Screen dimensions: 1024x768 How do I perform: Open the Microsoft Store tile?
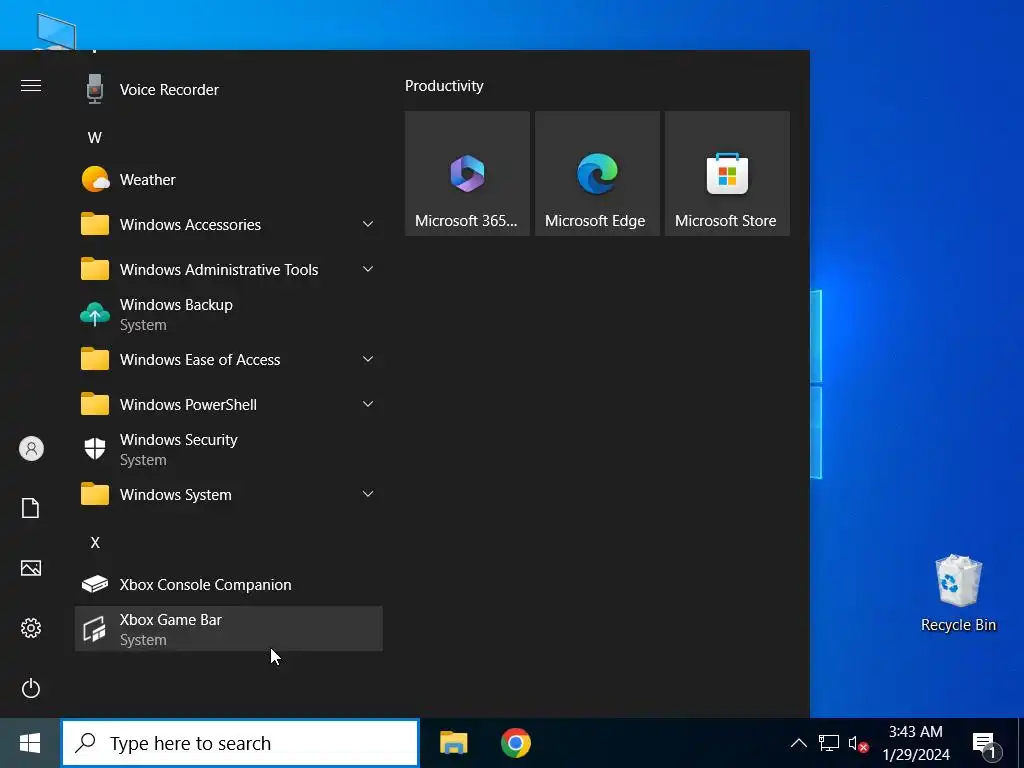coord(727,173)
